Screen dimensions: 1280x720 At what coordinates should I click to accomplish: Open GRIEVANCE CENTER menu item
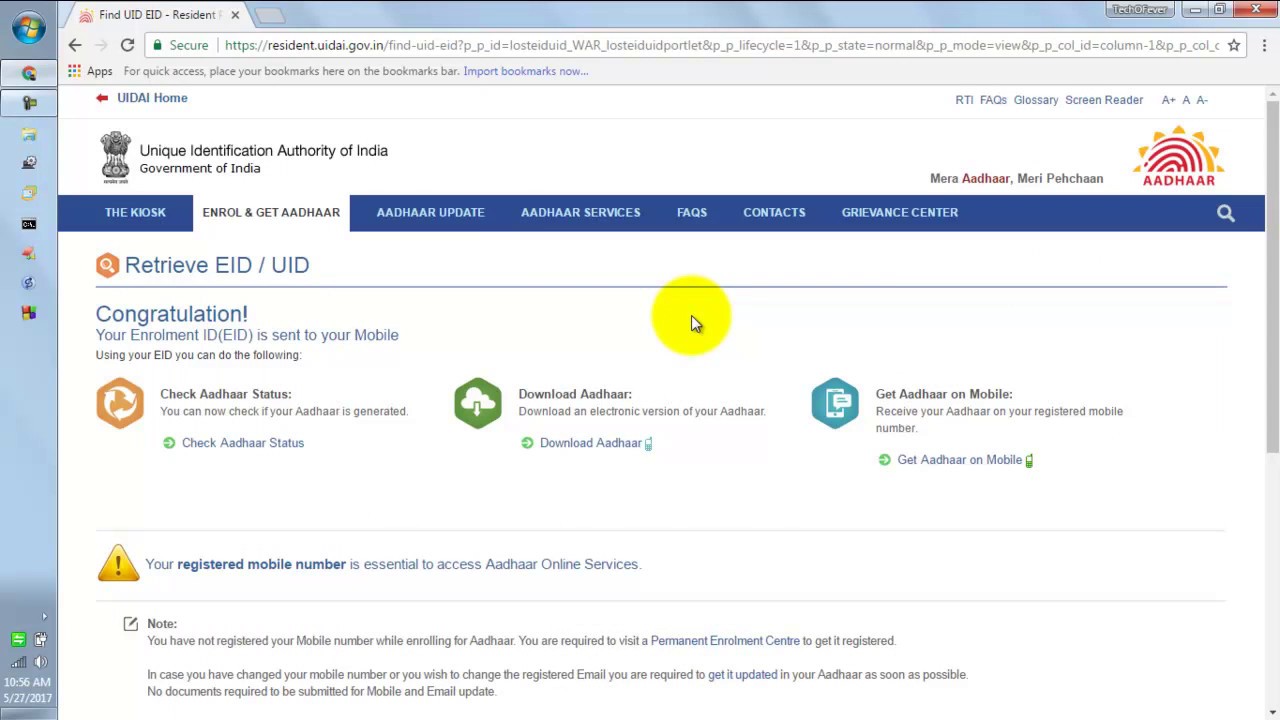(900, 213)
